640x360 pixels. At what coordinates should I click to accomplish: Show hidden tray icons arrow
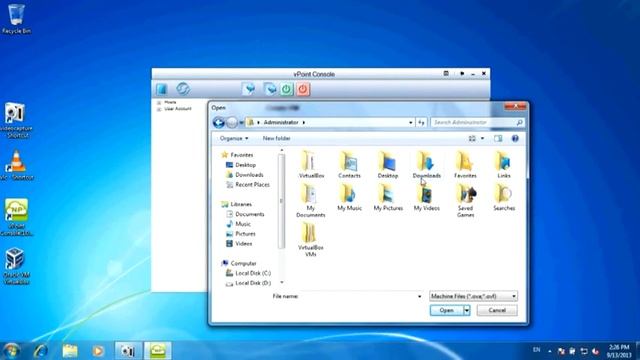550,351
